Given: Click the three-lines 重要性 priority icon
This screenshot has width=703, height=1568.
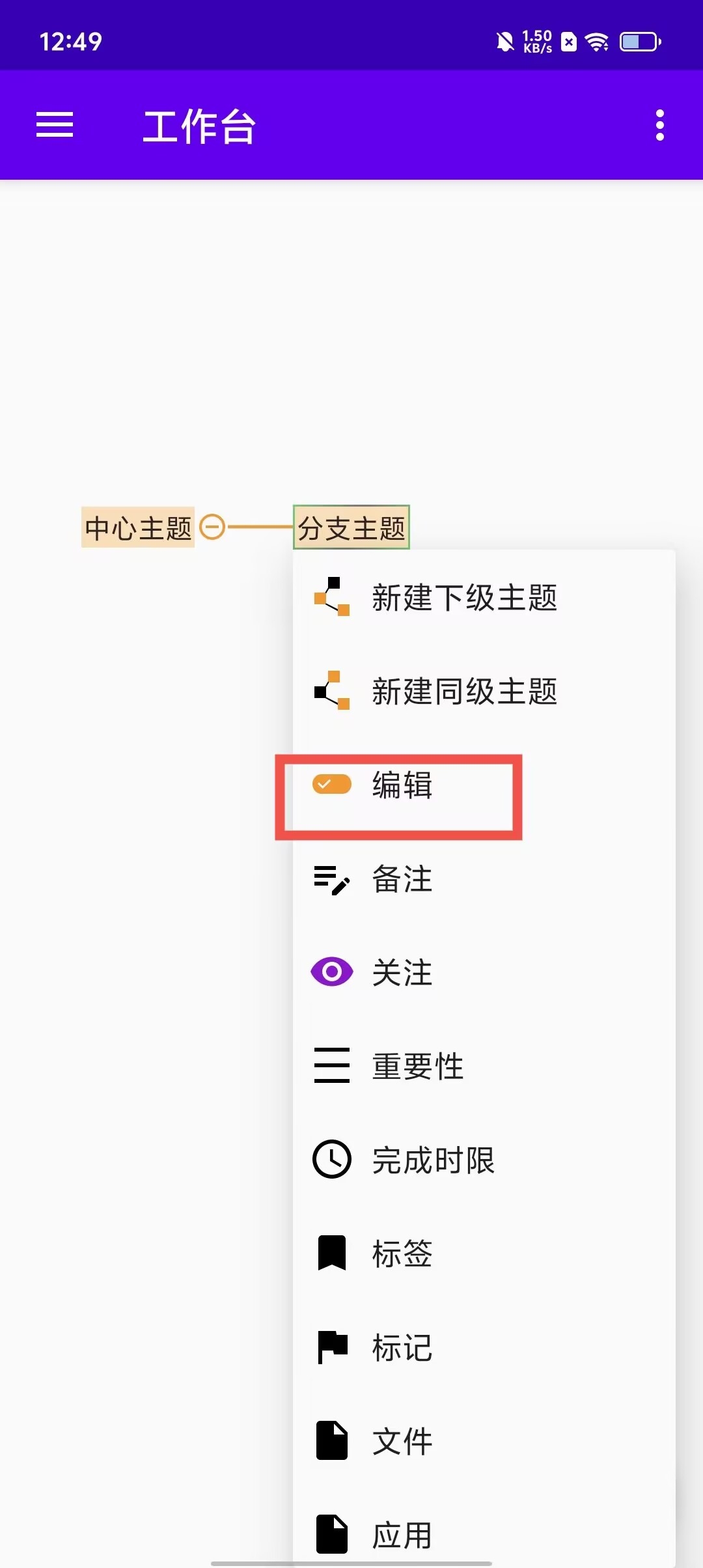Looking at the screenshot, I should (332, 1065).
